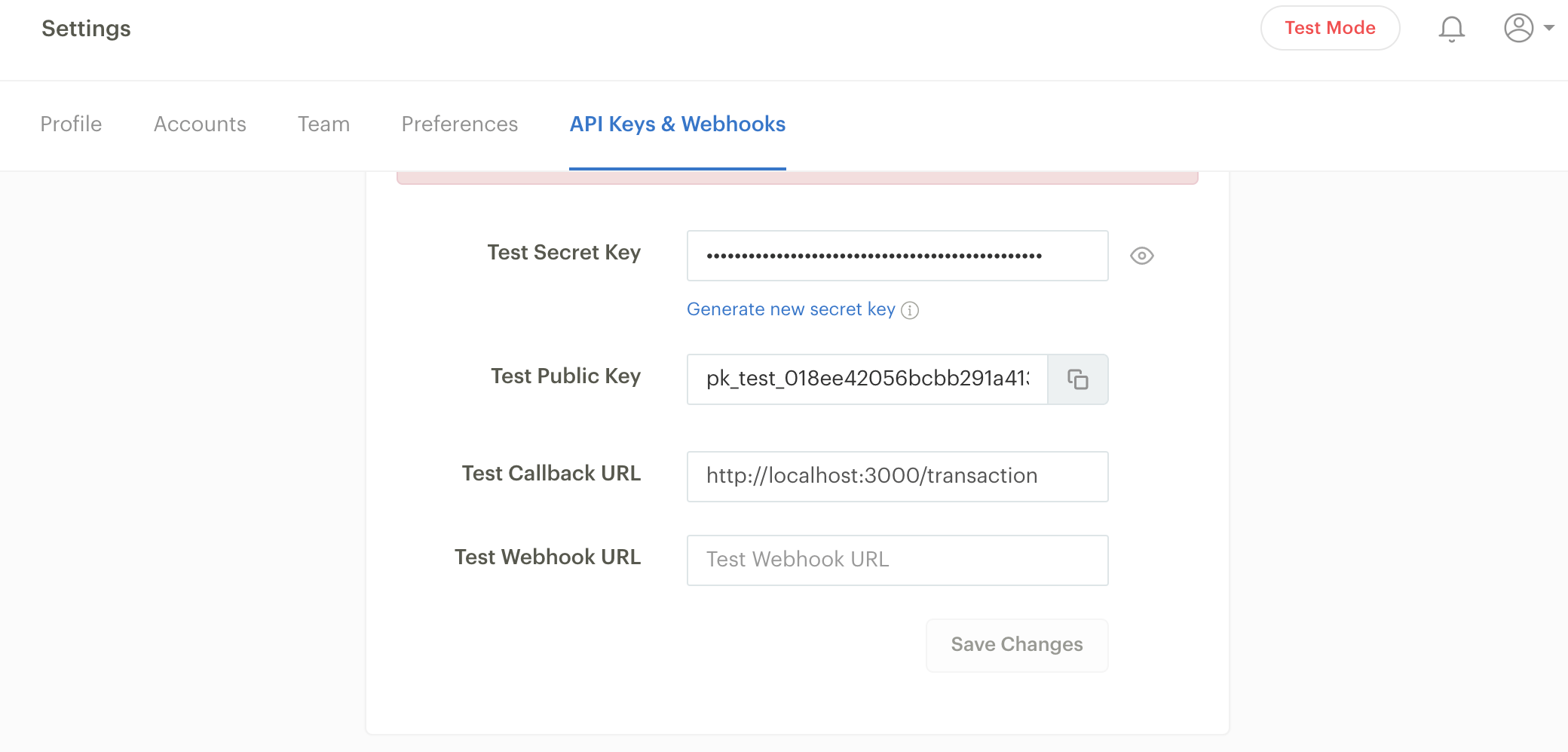Click the info icon beside Generate new secret key
The width and height of the screenshot is (1568, 752).
click(911, 310)
